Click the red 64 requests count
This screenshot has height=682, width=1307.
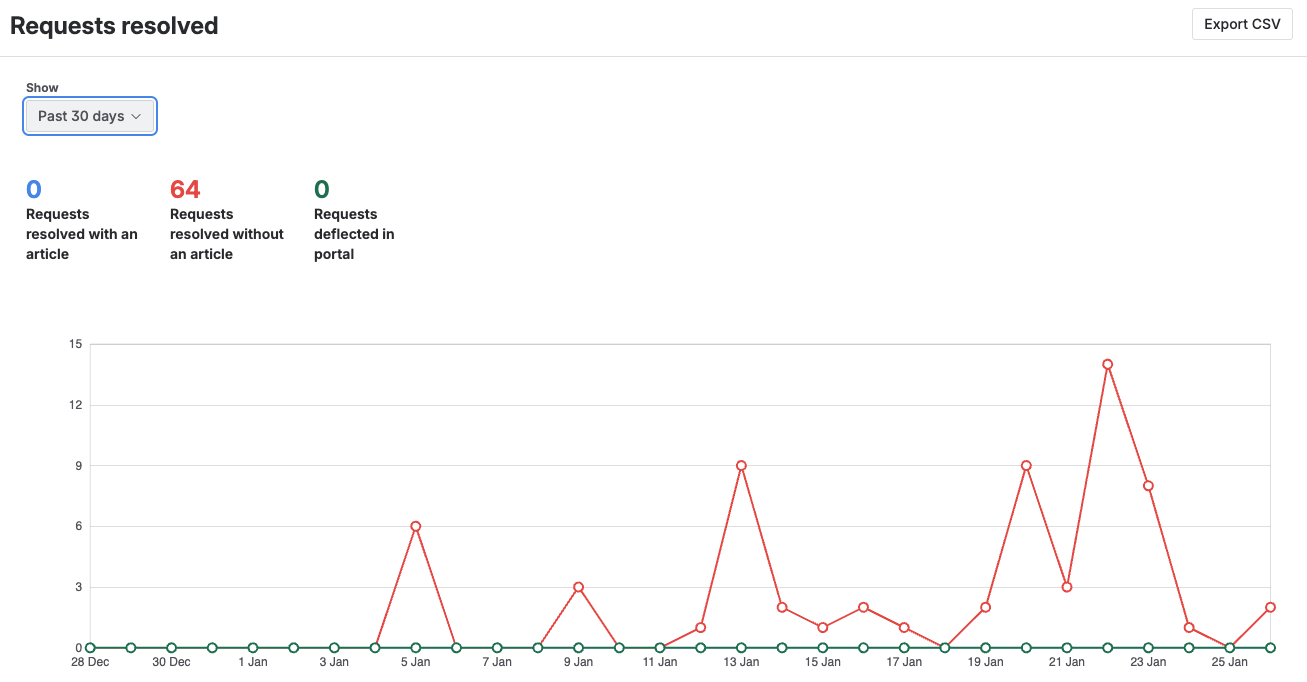[185, 189]
